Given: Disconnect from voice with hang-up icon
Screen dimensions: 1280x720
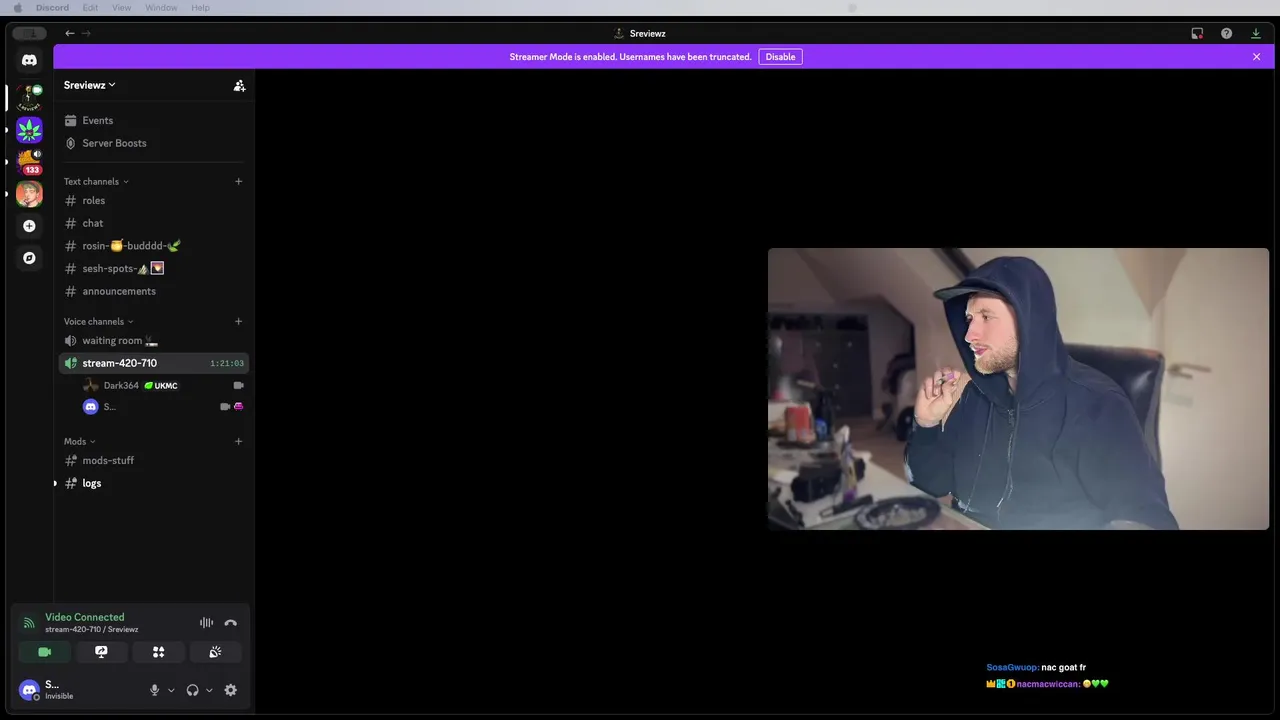Looking at the screenshot, I should click(x=231, y=622).
